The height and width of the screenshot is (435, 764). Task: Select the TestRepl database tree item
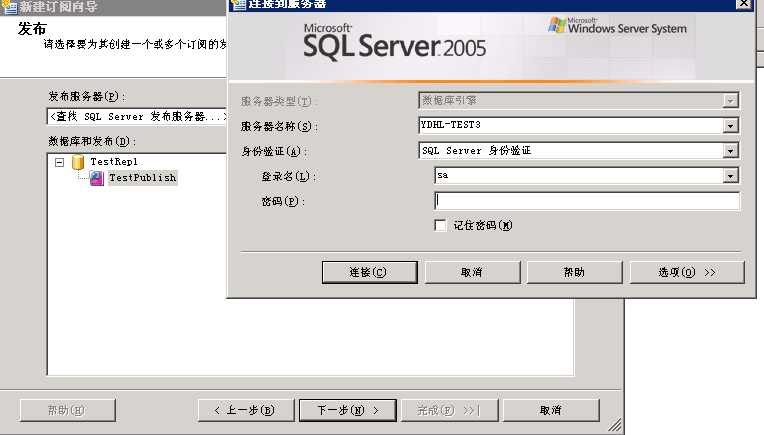(114, 162)
